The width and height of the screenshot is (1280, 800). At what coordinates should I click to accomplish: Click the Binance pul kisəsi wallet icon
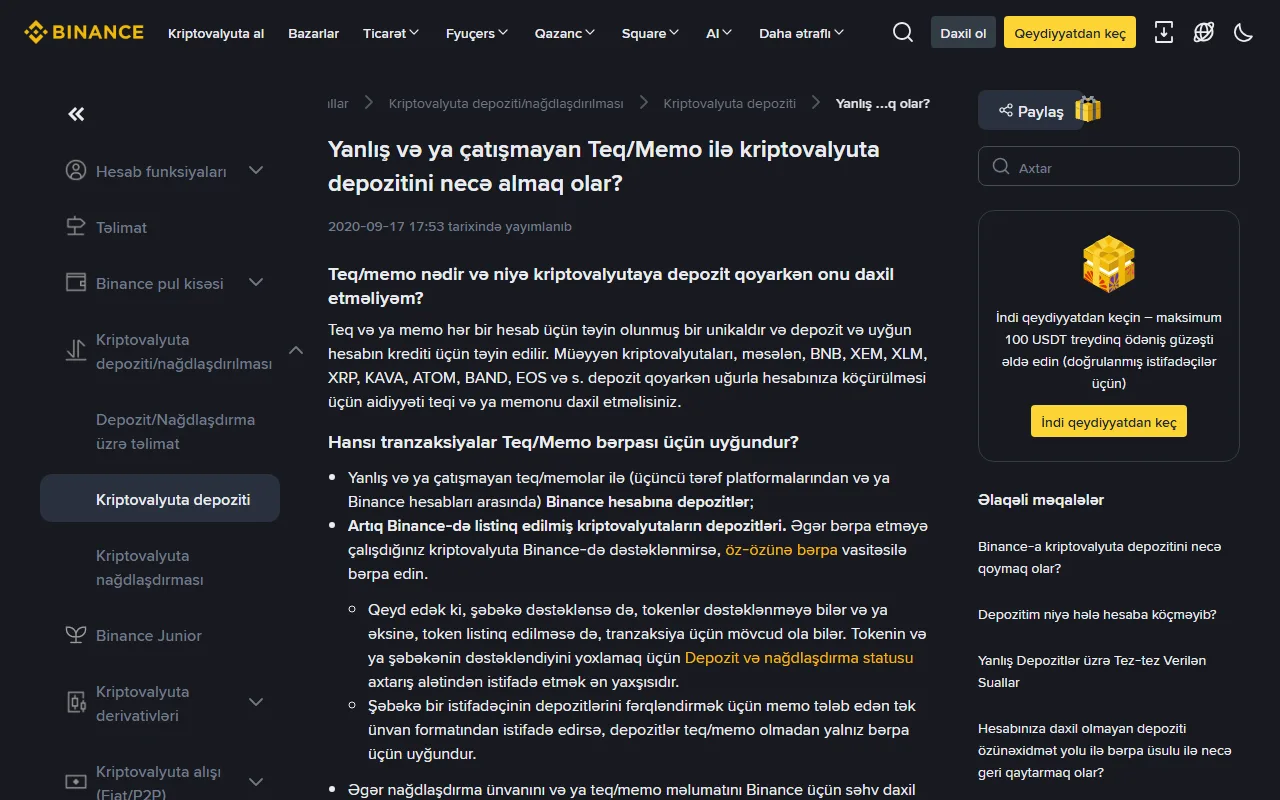click(76, 283)
